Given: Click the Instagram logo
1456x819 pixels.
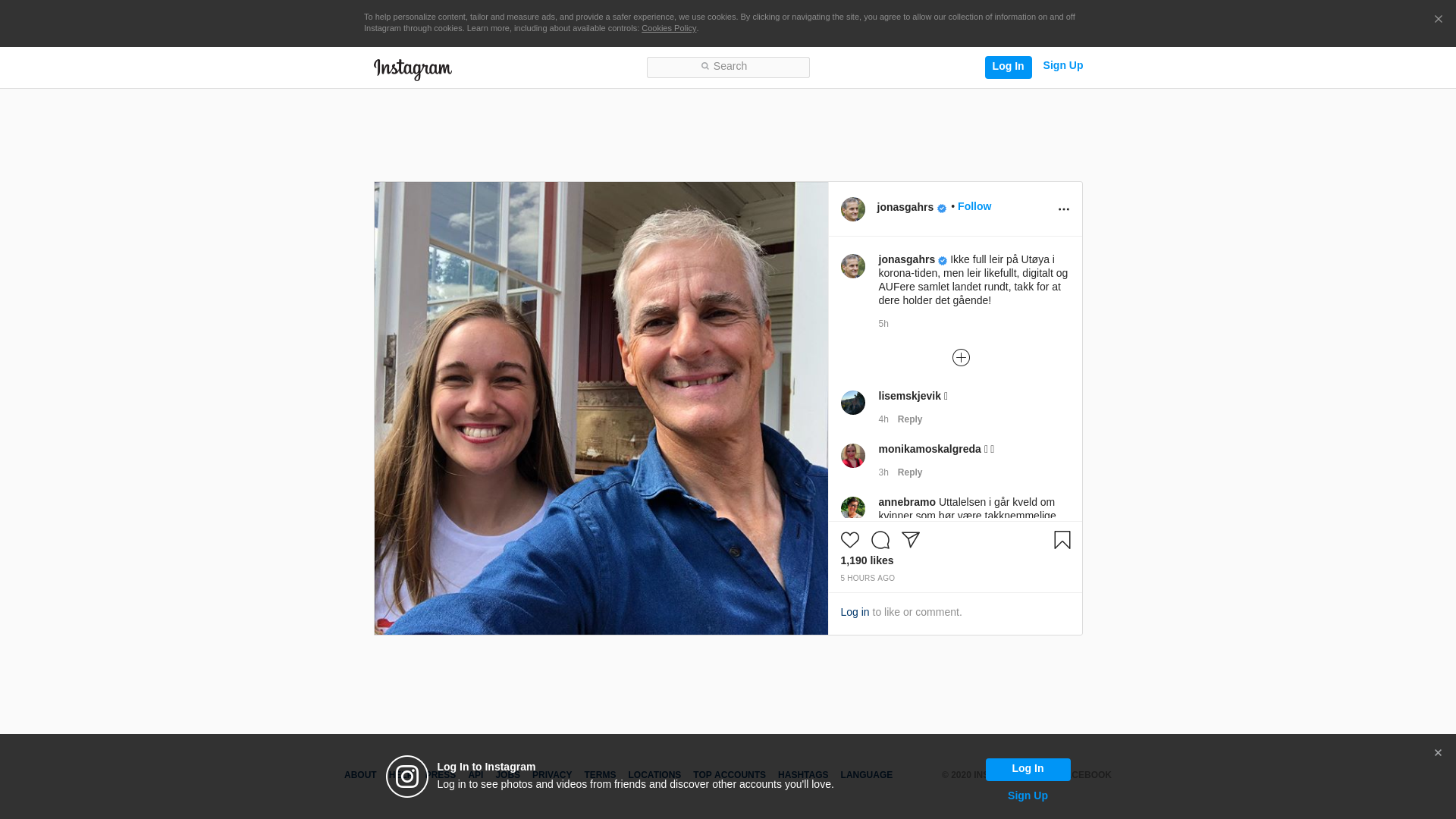Looking at the screenshot, I should pos(413,69).
